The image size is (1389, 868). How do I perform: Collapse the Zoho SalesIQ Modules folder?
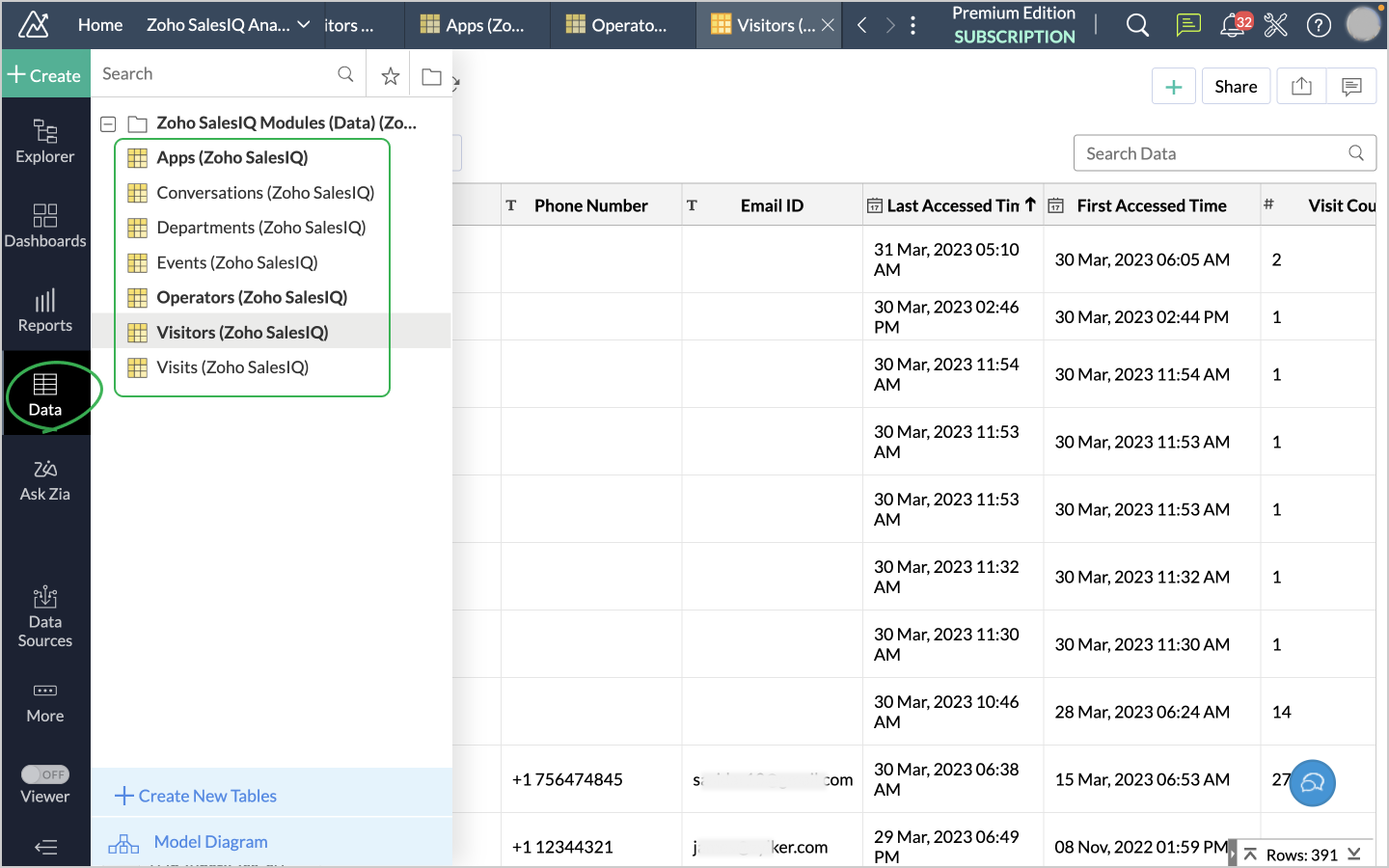pos(108,123)
